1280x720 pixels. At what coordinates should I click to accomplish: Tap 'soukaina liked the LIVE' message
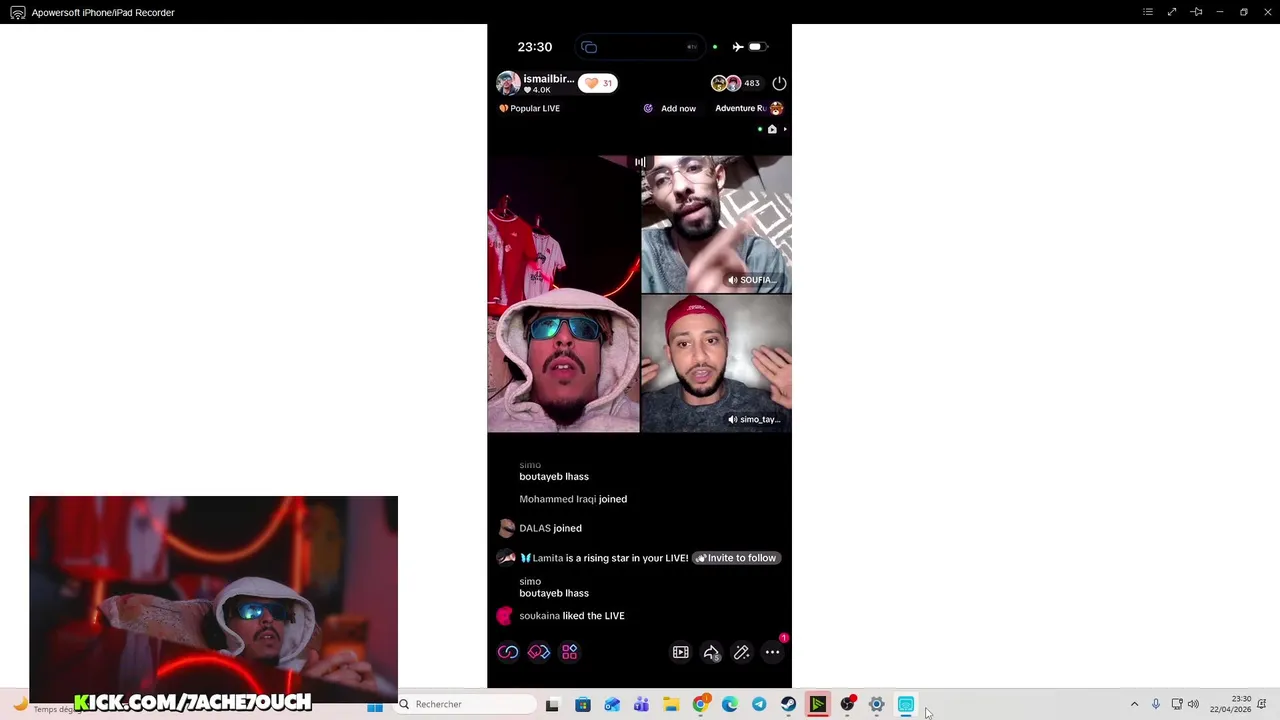click(572, 616)
